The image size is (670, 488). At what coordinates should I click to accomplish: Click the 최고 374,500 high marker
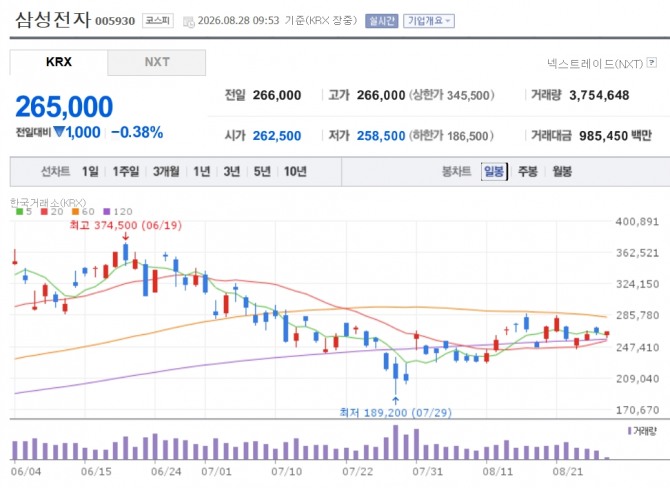[126, 225]
